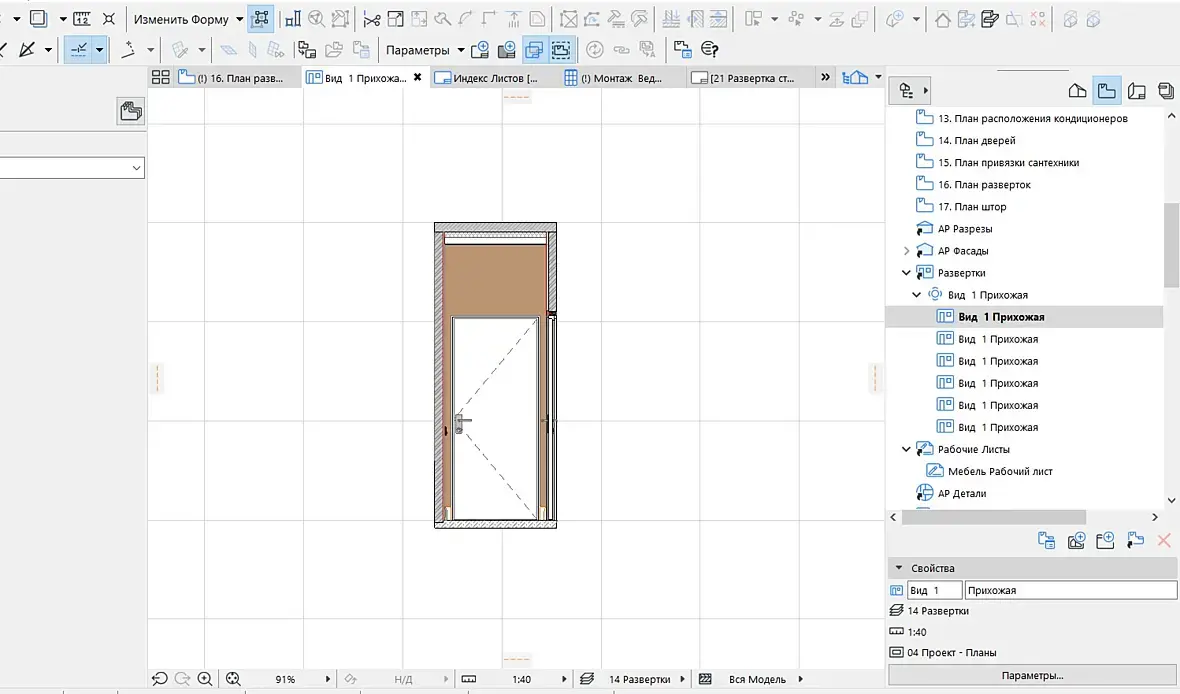This screenshot has width=1180, height=694.
Task: Open Layout Book in Navigator
Action: pyautogui.click(x=1137, y=91)
